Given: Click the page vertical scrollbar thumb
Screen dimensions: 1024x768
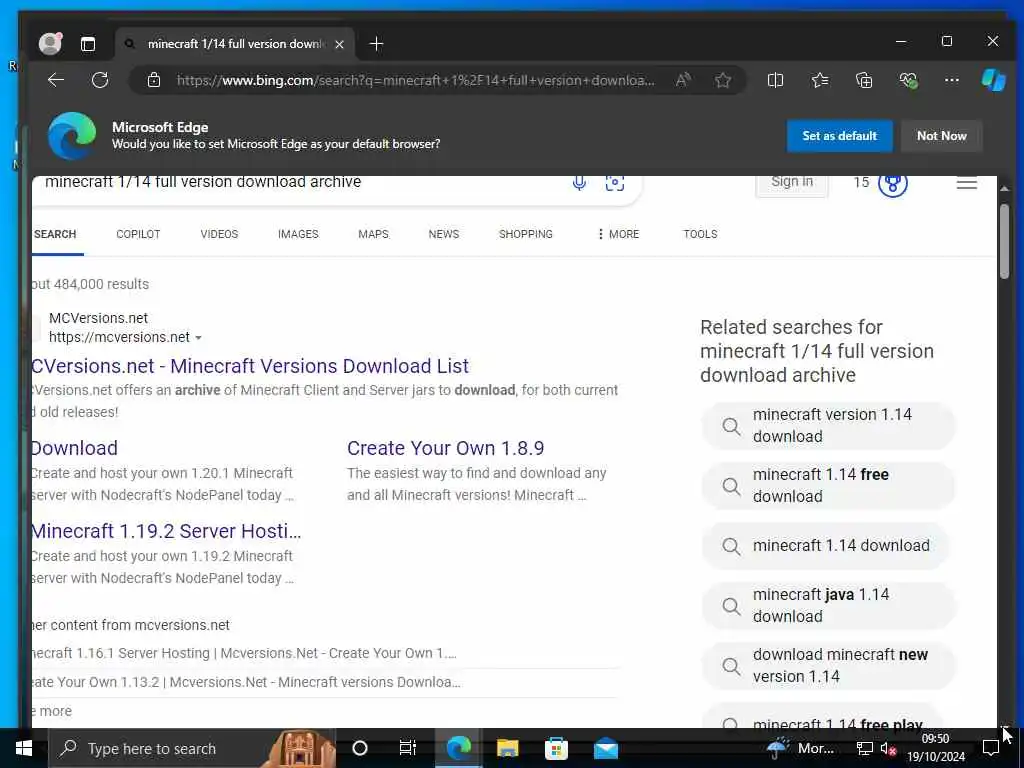Looking at the screenshot, I should pyautogui.click(x=1004, y=242).
